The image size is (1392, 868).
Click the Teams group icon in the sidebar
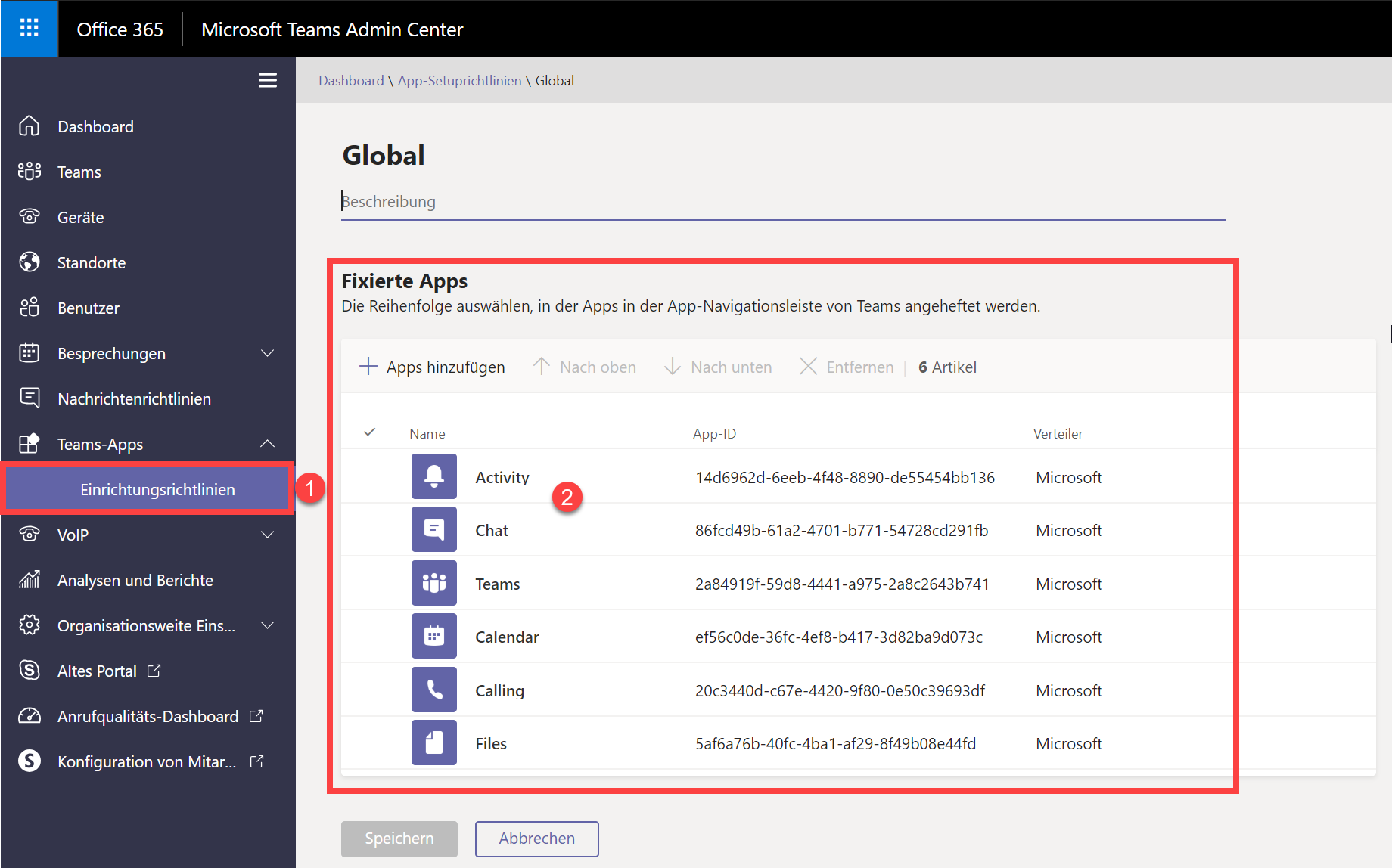click(30, 172)
